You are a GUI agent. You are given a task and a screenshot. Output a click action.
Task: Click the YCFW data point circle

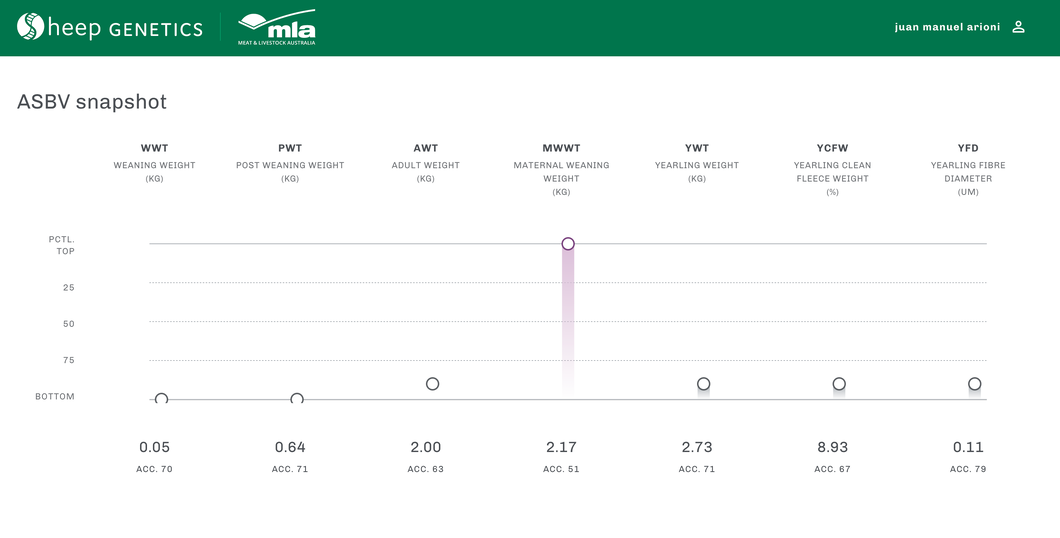point(839,384)
